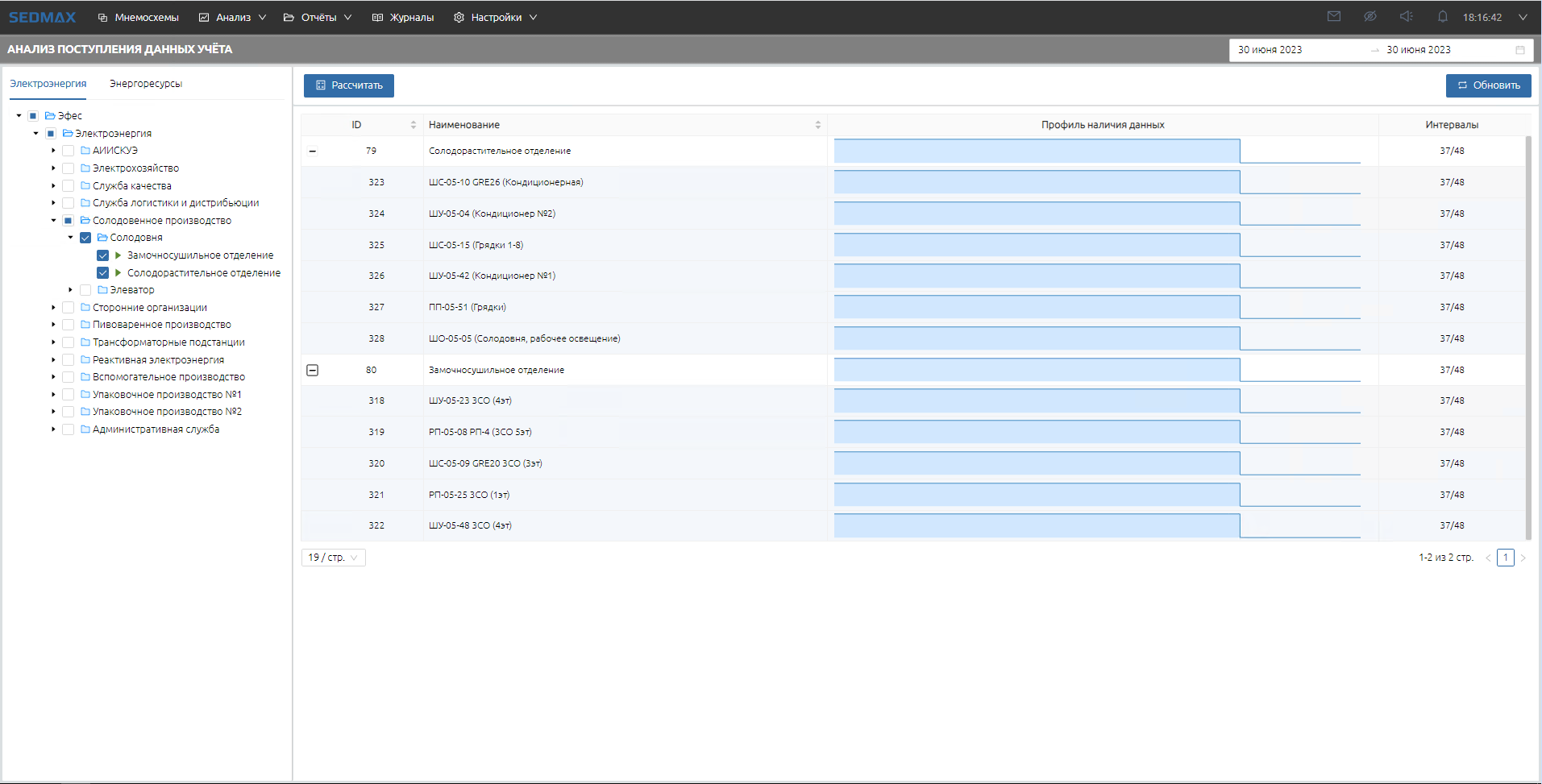The image size is (1542, 784).
Task: Click the start date field 30 июня 2023
Action: click(1270, 50)
